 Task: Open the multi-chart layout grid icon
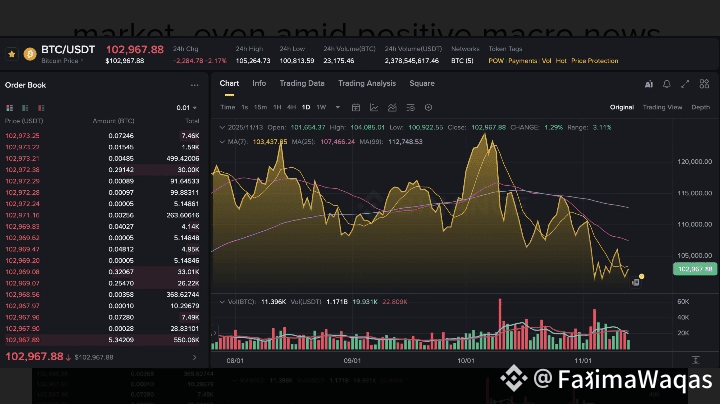point(704,84)
